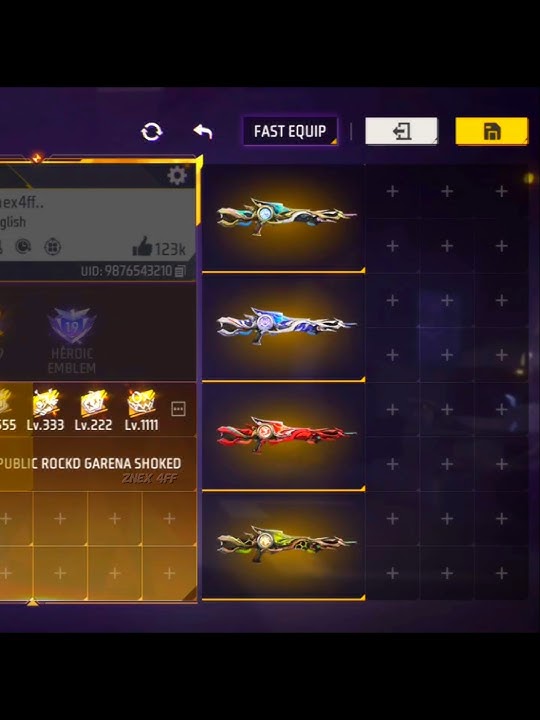
Task: Click the undo back arrow icon
Action: point(203,131)
